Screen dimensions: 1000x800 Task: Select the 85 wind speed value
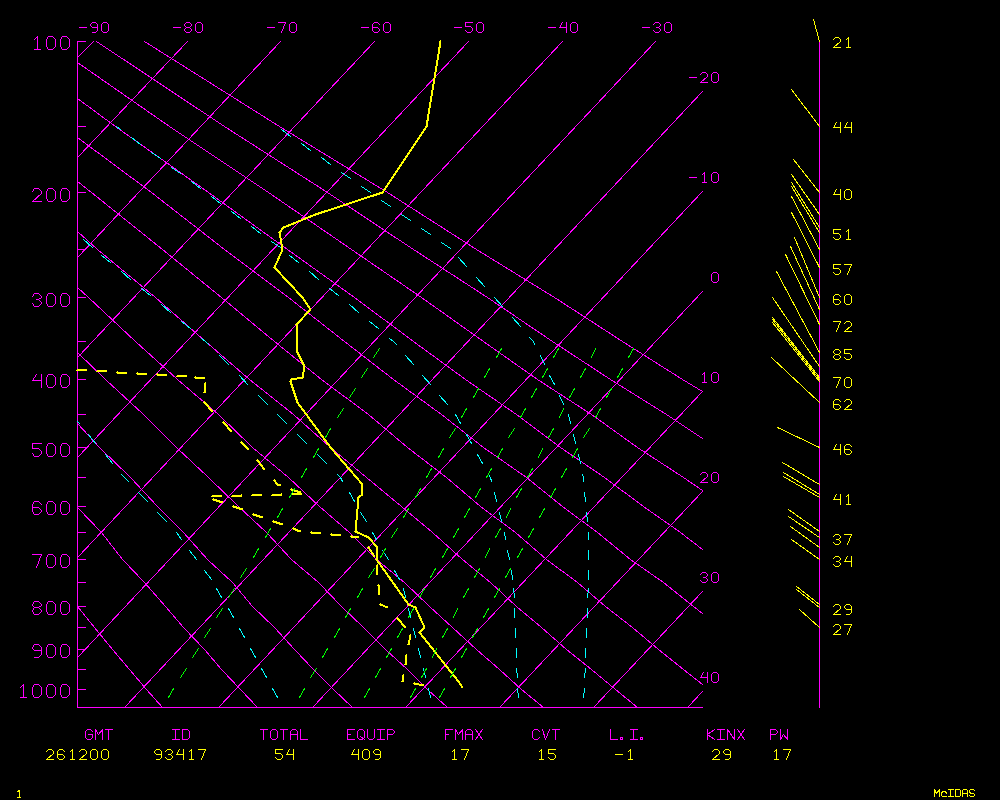[x=842, y=355]
